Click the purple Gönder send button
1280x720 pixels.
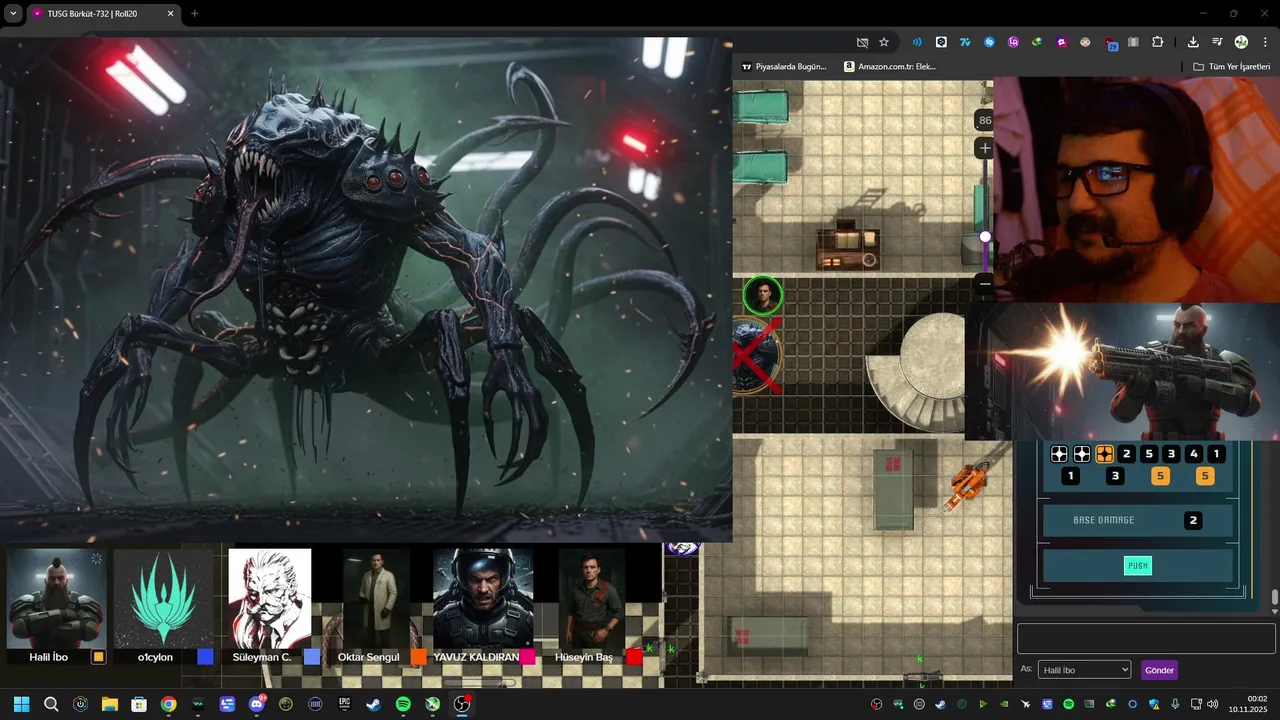pos(1159,670)
